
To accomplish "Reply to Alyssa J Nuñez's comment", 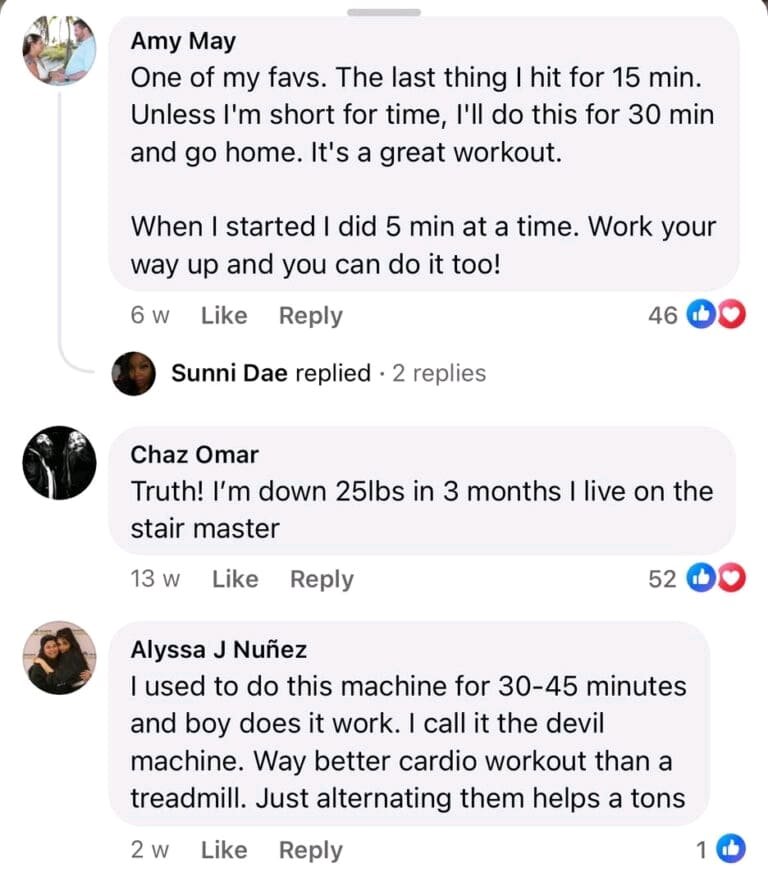I will [x=310, y=850].
